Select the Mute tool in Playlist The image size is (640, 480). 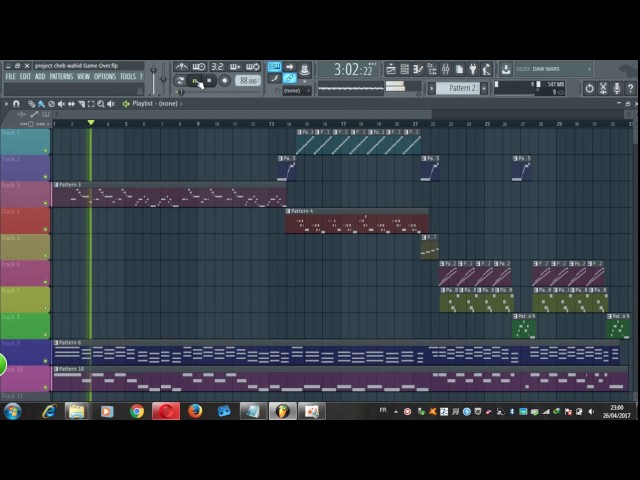pyautogui.click(x=61, y=104)
